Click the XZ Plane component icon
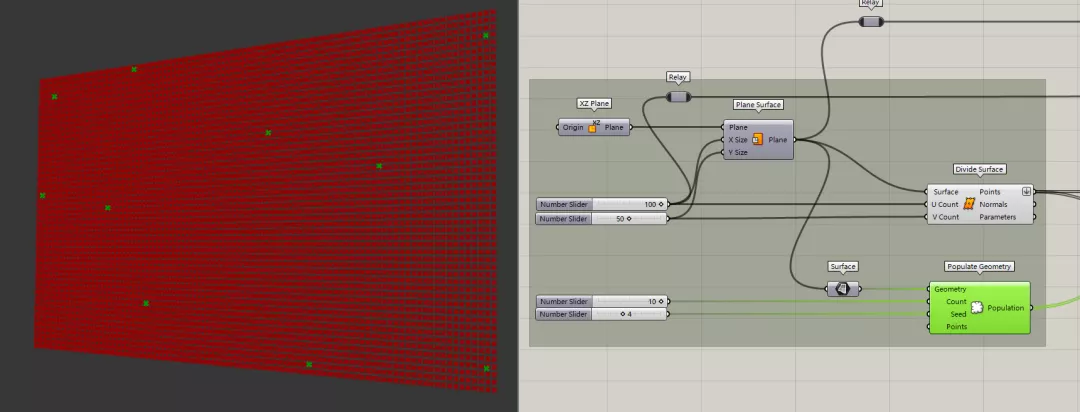This screenshot has width=1080, height=412. [x=593, y=127]
